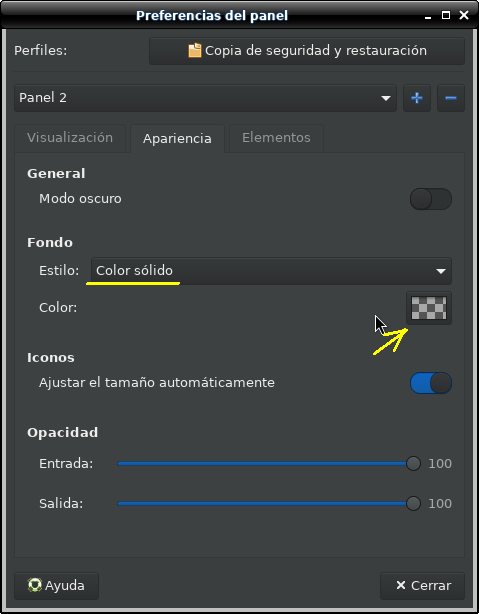Click the Cerrar button
The height and width of the screenshot is (614, 479).
[422, 585]
